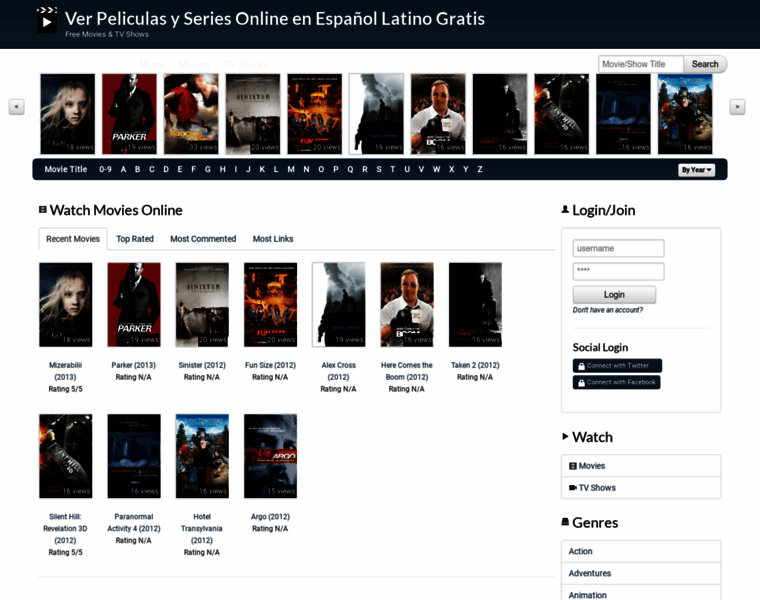This screenshot has width=760, height=600.
Task: Open the 33 views poster in carousel
Action: (x=191, y=114)
